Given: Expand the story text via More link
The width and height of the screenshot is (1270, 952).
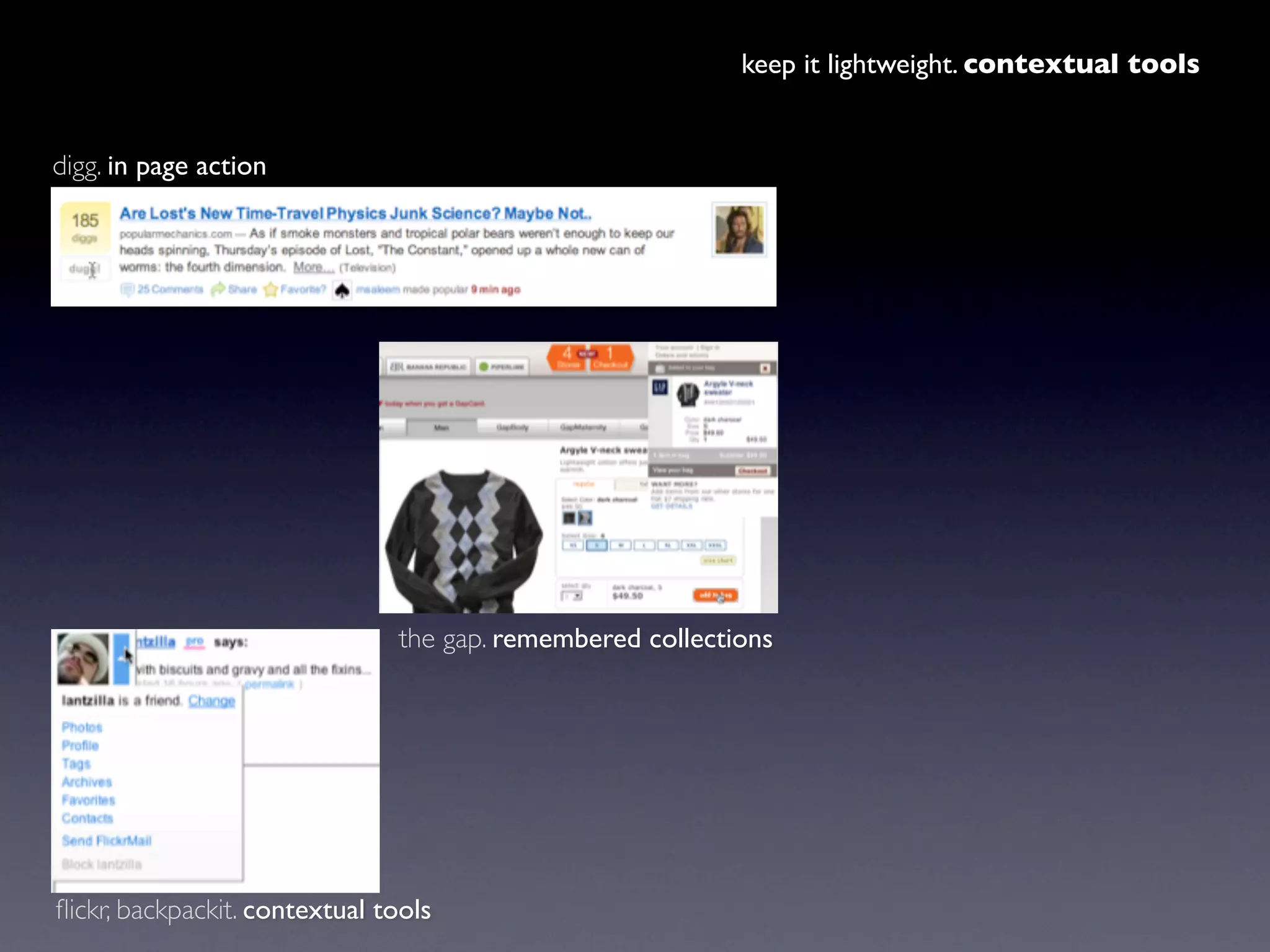Looking at the screenshot, I should tap(313, 267).
